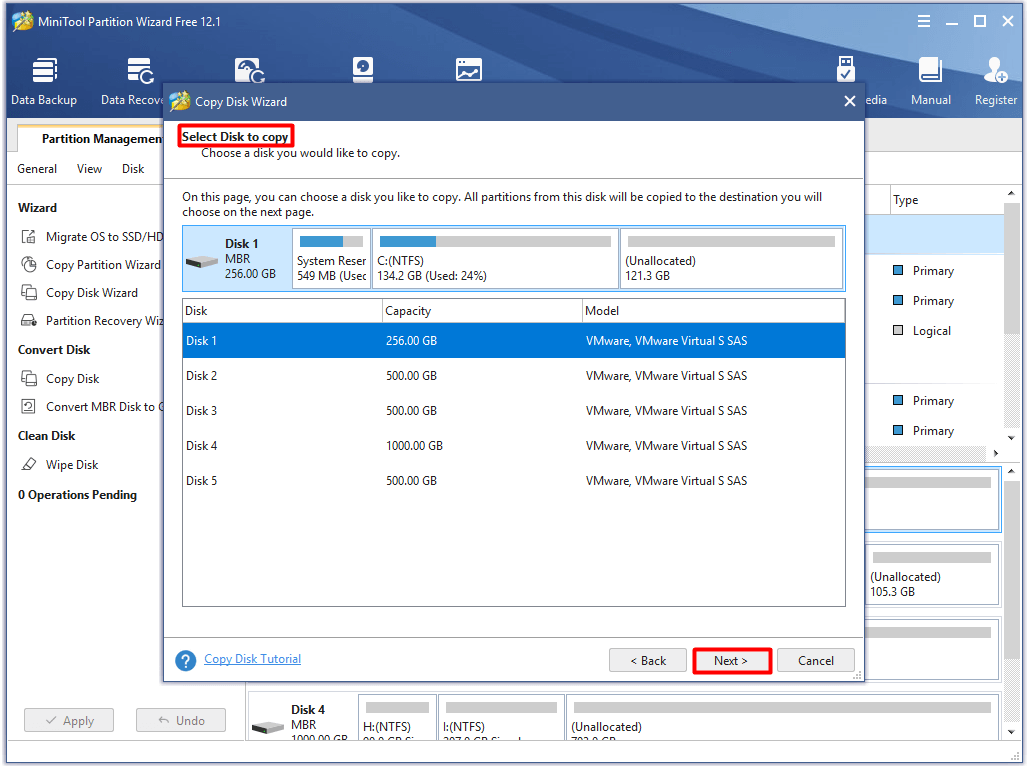Open the Disk menu
The height and width of the screenshot is (766, 1028).
(133, 169)
